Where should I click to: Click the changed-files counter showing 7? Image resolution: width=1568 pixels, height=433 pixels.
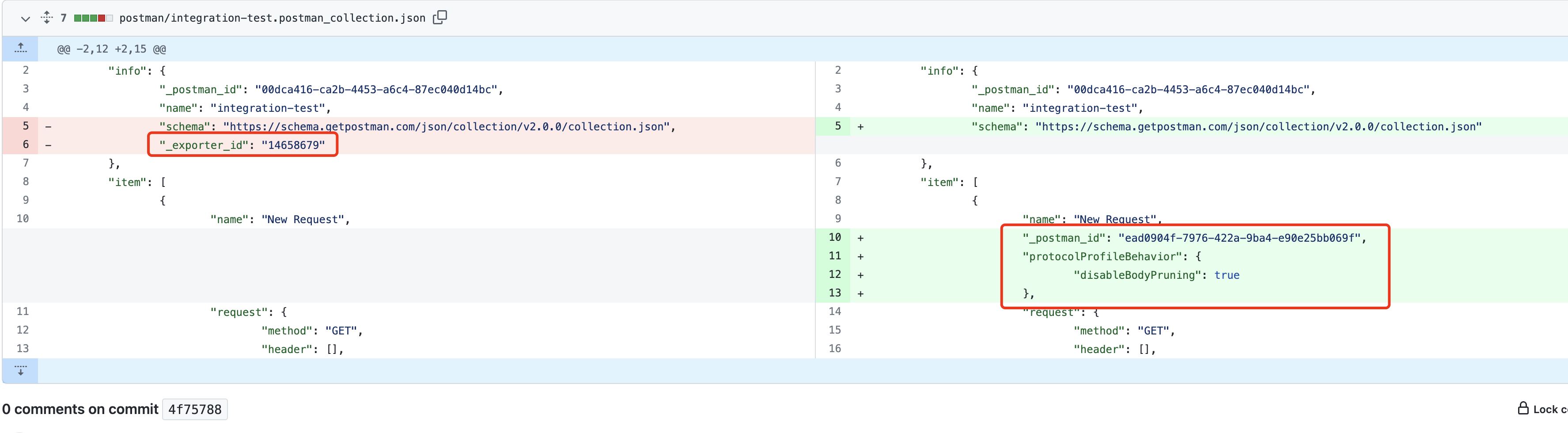[x=64, y=18]
